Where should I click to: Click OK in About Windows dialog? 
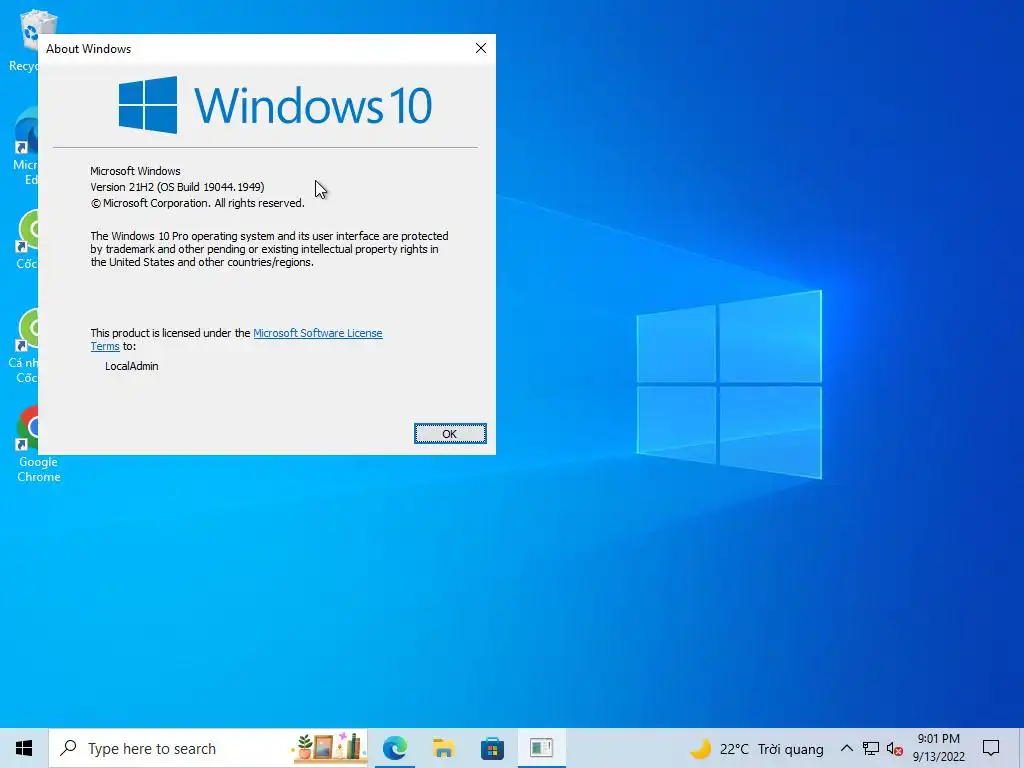tap(450, 434)
